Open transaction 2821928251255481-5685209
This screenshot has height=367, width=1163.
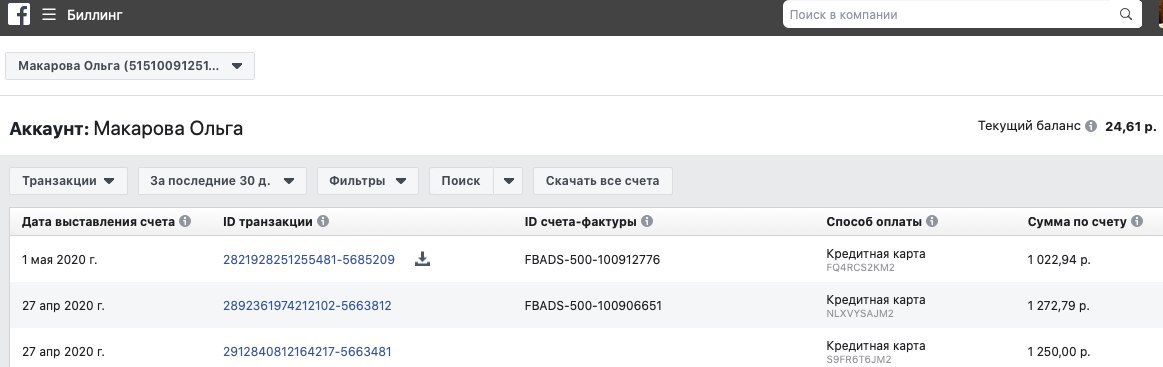[x=309, y=259]
